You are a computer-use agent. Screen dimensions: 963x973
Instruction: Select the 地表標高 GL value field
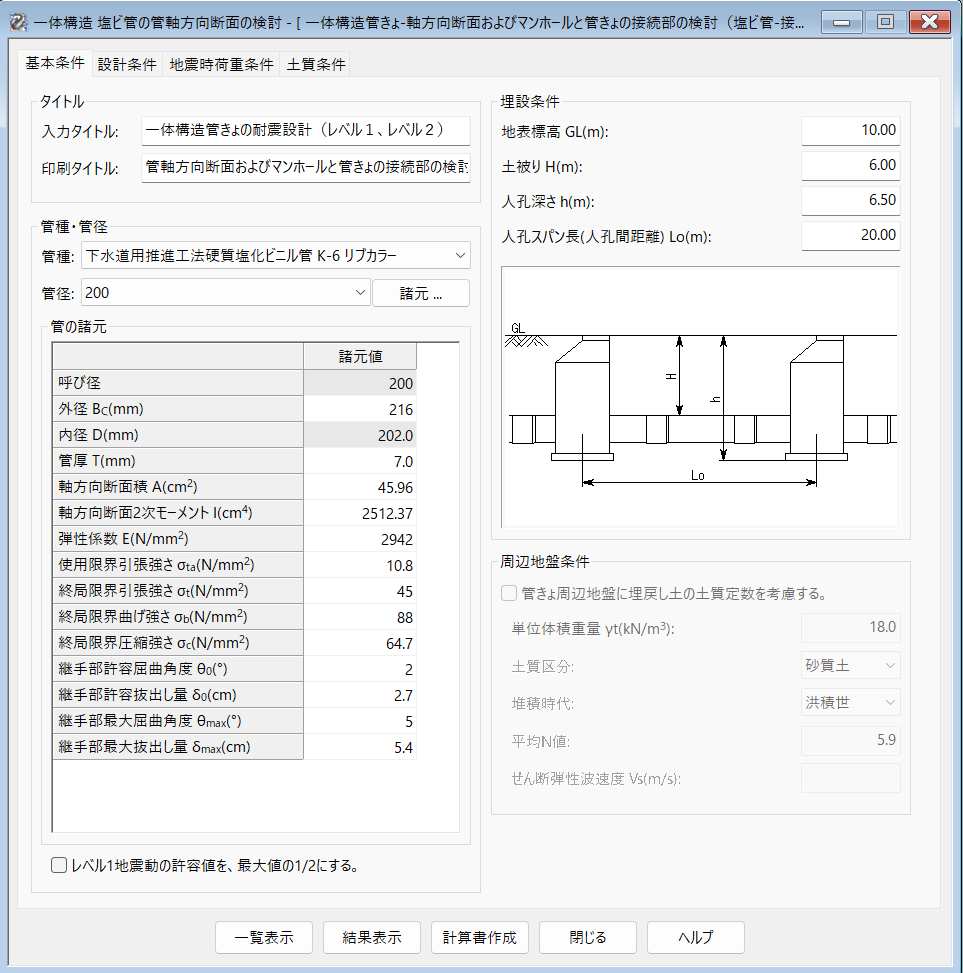coord(850,130)
